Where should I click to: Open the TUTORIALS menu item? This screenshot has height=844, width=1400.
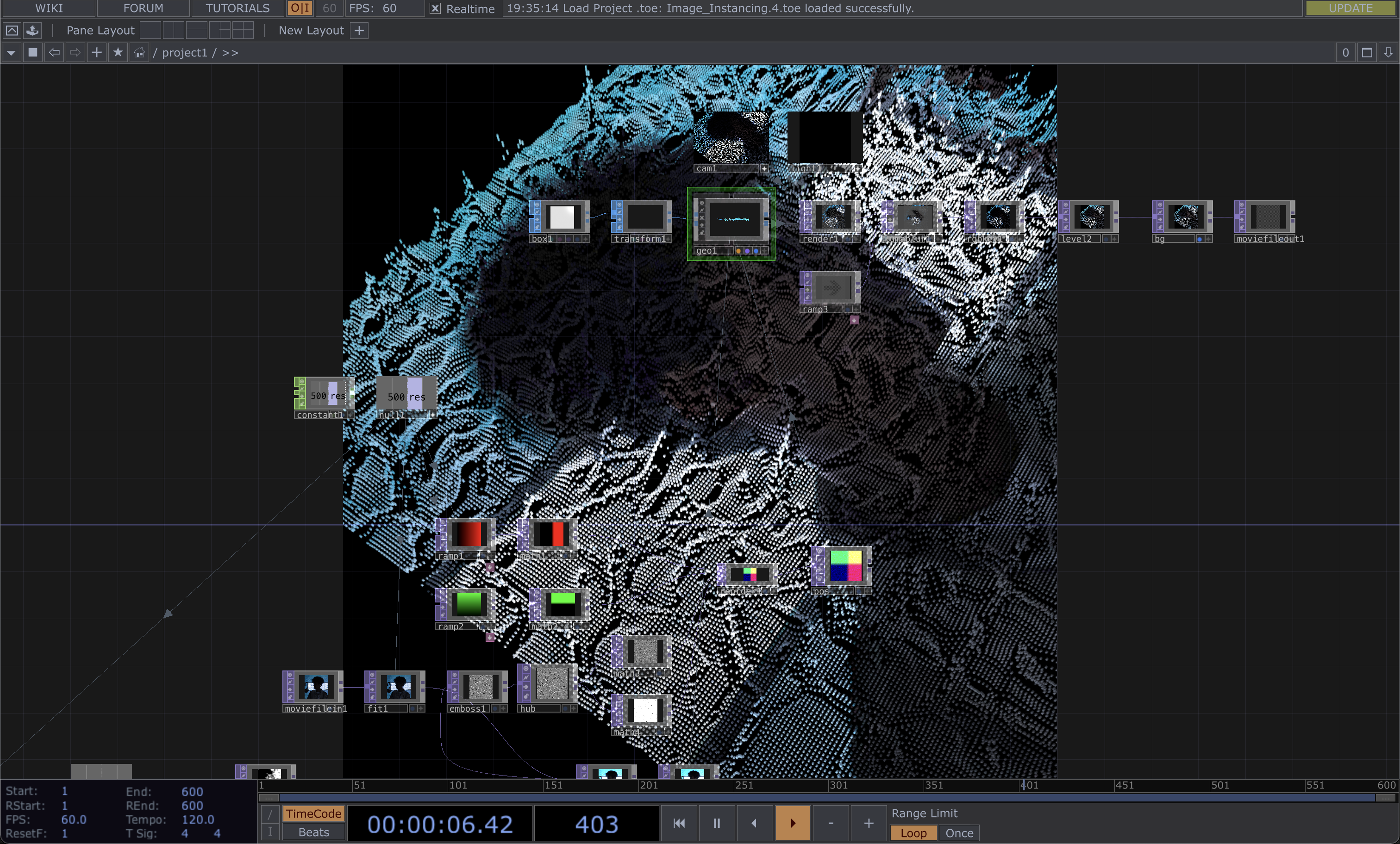tap(237, 8)
